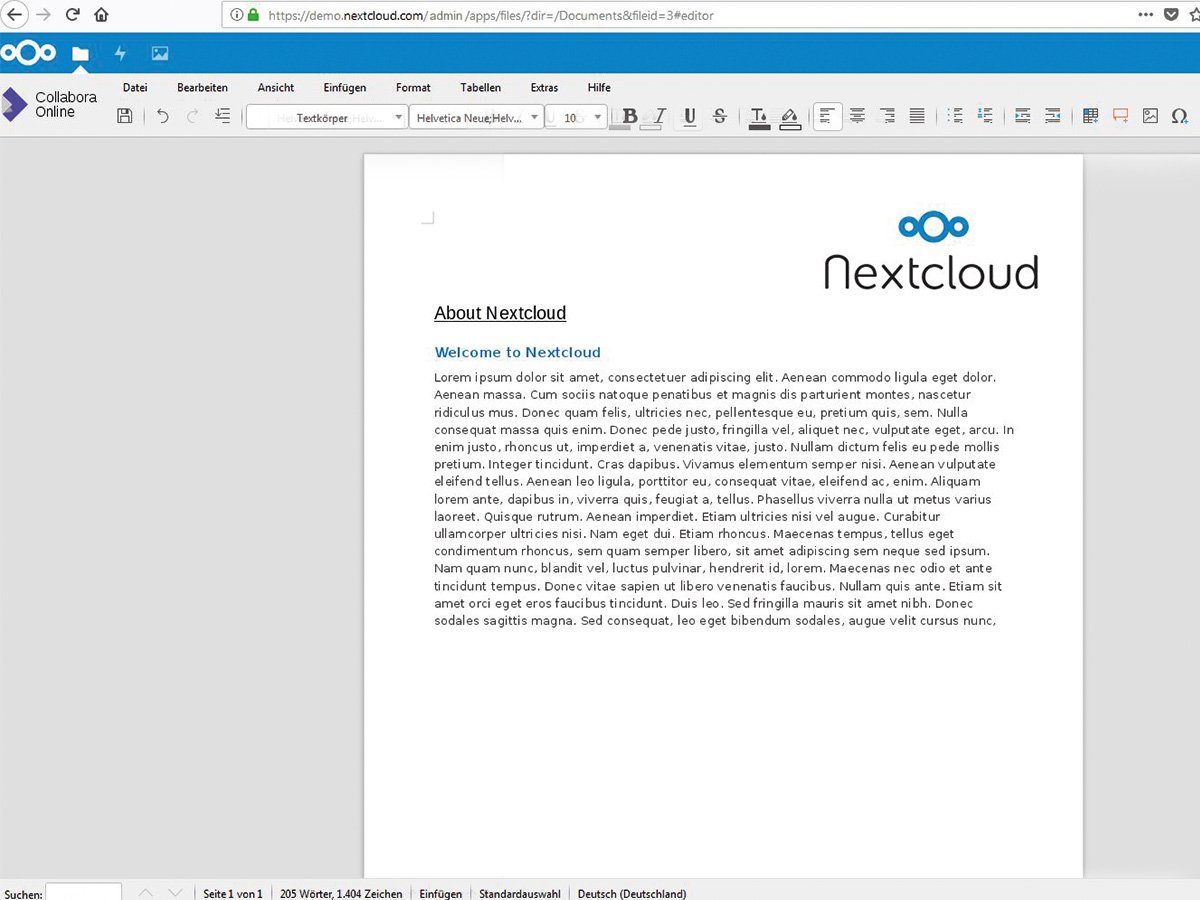Undo the last action

click(163, 117)
